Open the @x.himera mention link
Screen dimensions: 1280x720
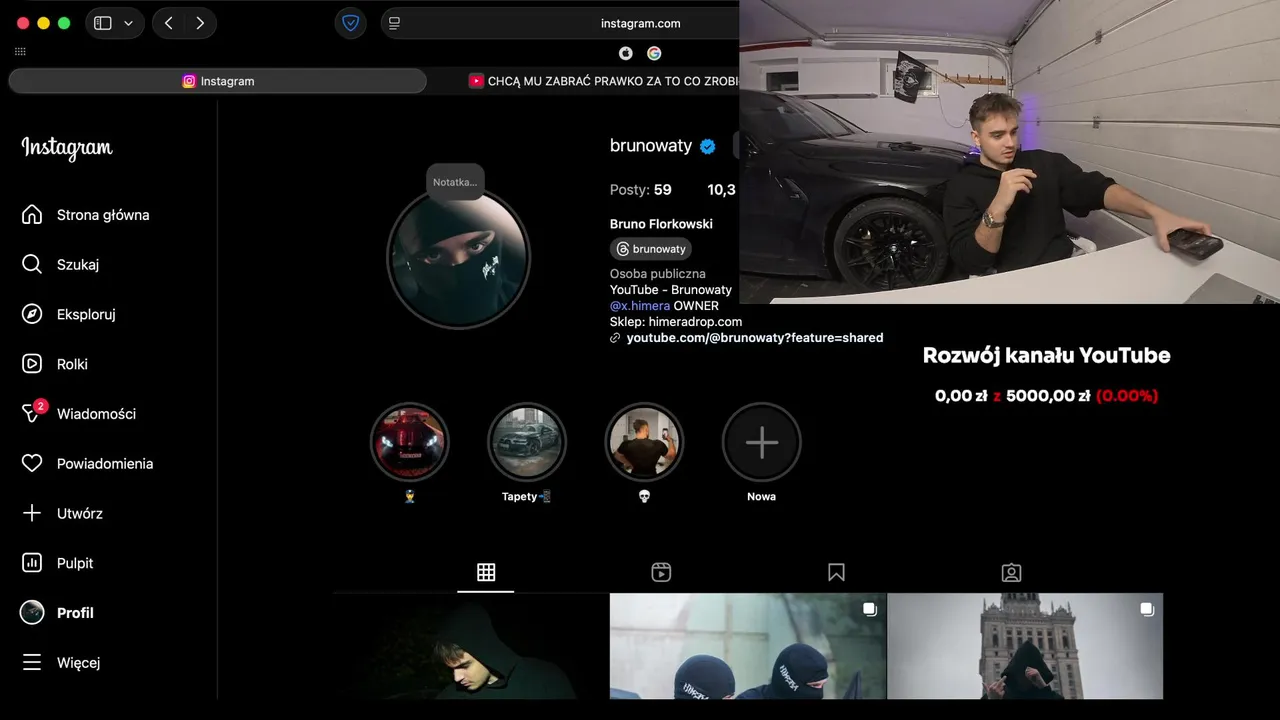(640, 305)
